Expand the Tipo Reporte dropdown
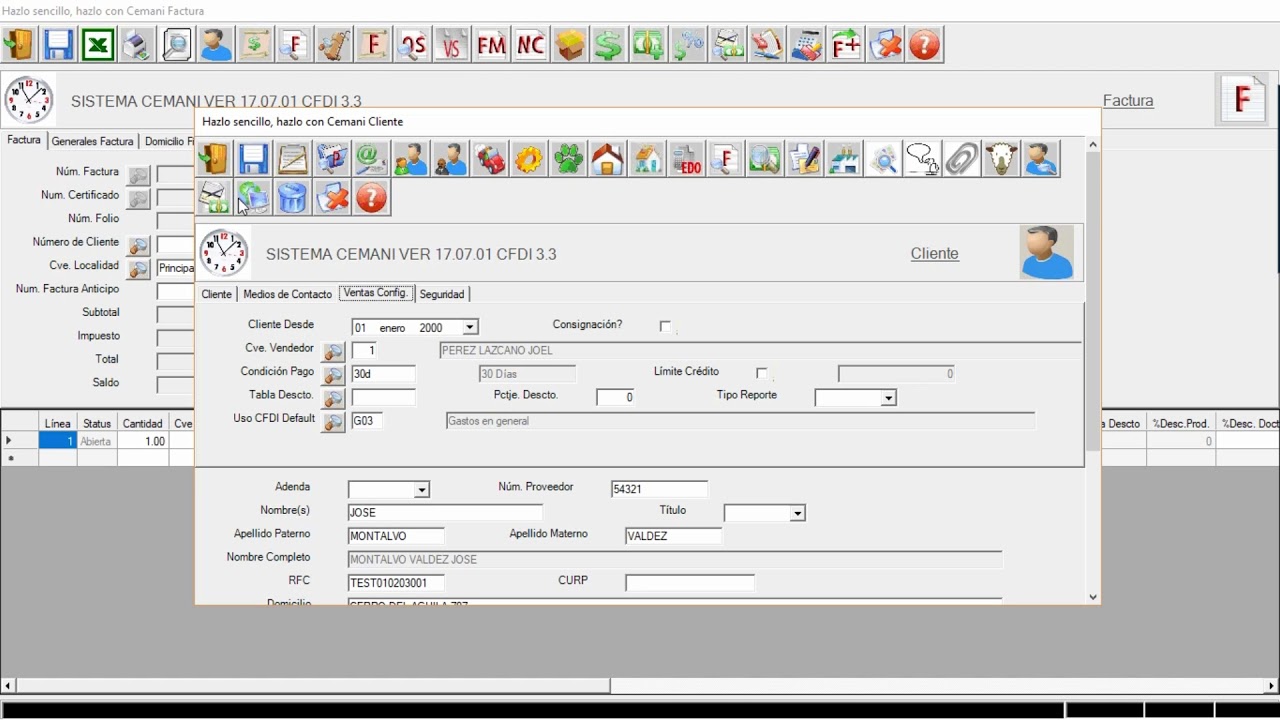 pos(888,398)
